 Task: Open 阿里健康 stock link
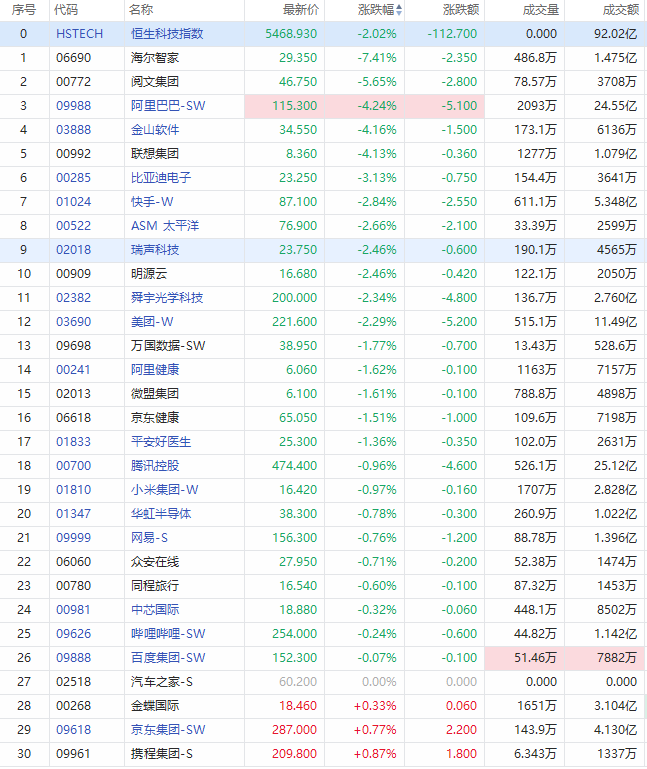155,370
